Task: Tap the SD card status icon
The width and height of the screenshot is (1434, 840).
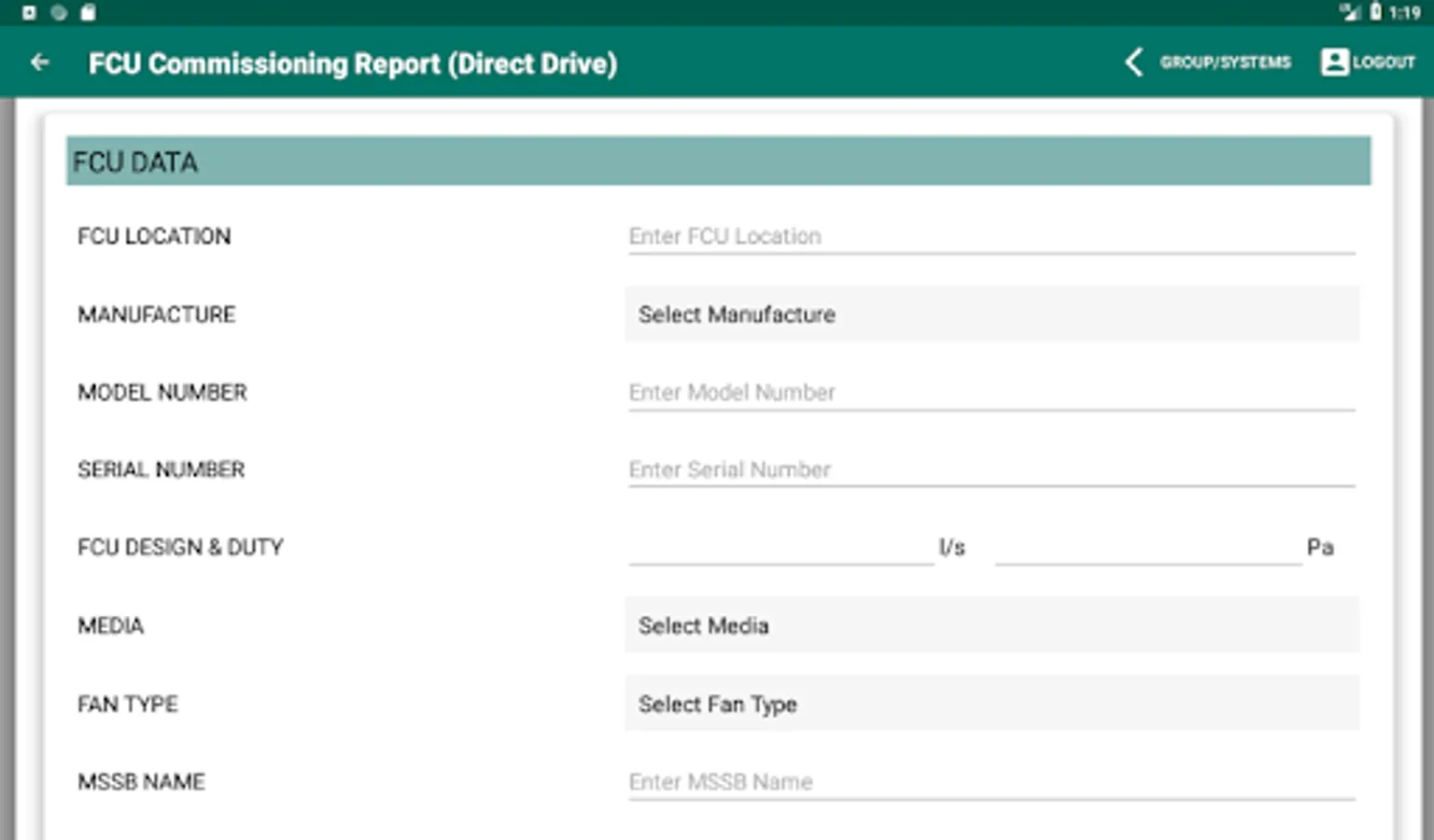Action: point(88,12)
